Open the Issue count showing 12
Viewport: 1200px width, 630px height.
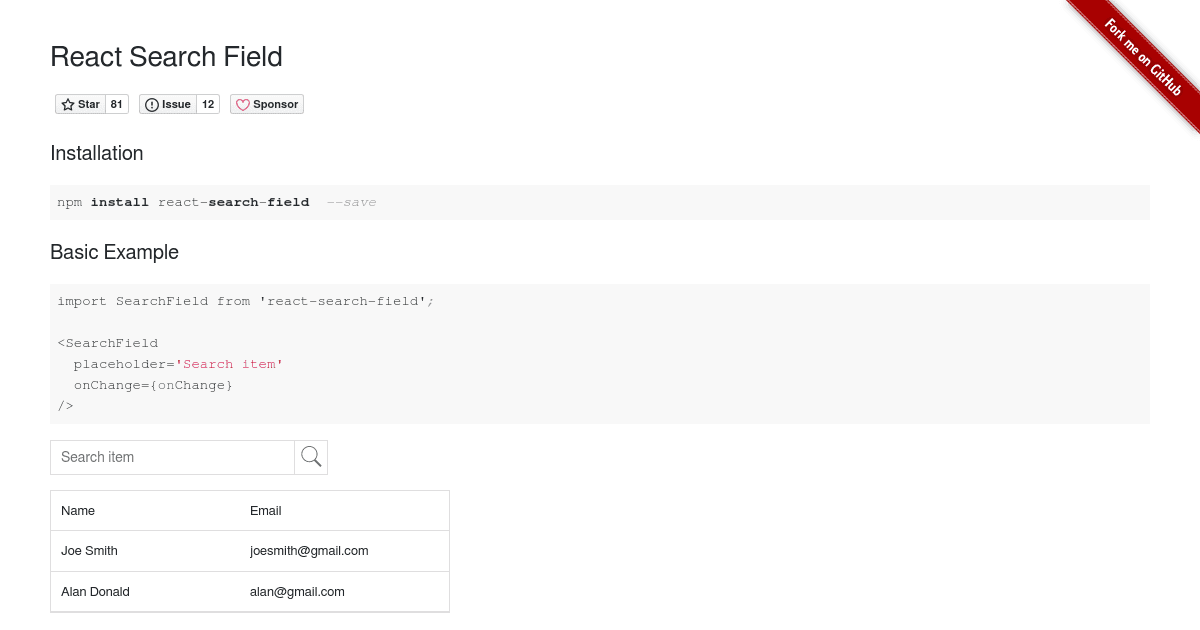(208, 104)
